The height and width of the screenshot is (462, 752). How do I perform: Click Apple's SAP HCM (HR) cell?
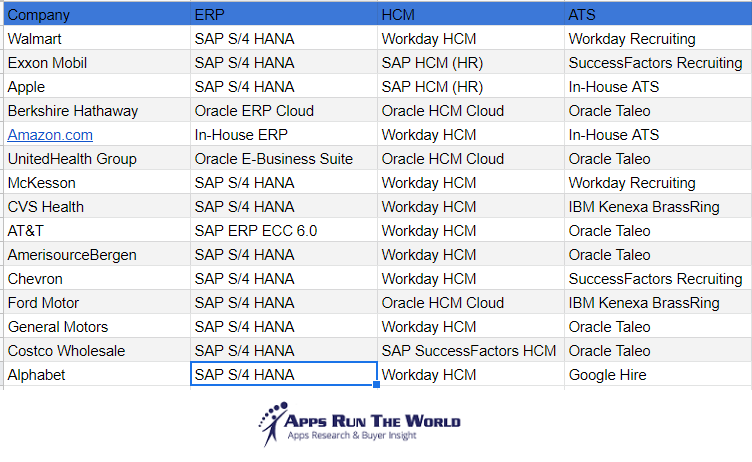pos(471,86)
